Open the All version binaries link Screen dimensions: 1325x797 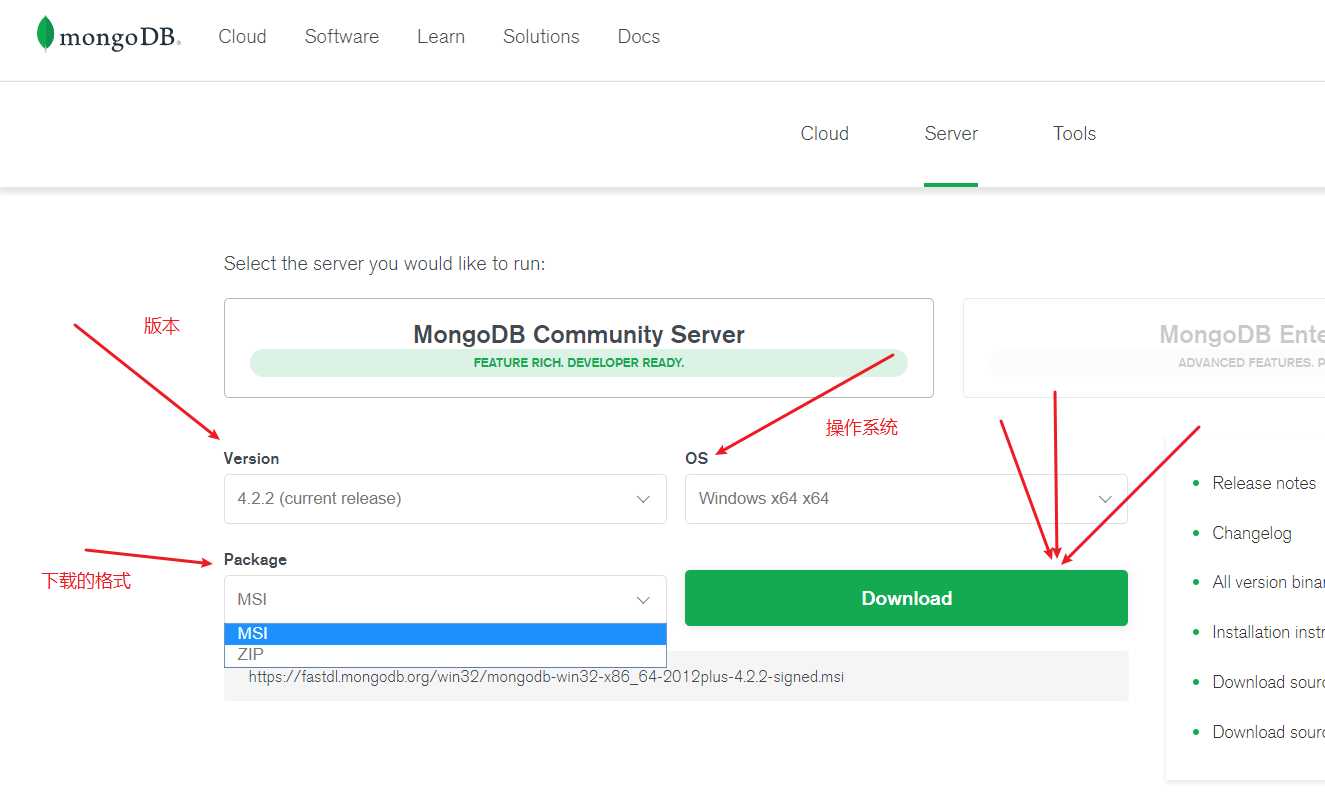coord(1268,582)
